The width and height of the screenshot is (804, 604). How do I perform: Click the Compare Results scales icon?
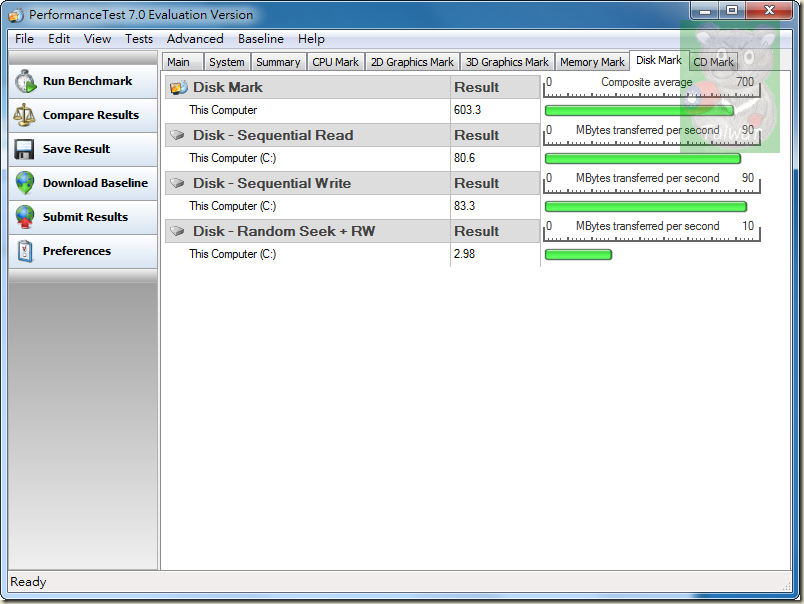[24, 115]
